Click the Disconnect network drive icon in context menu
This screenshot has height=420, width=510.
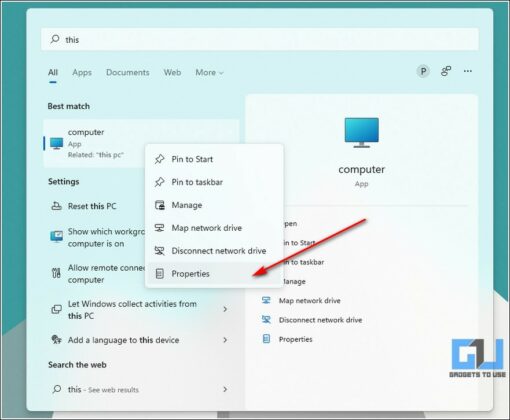[x=160, y=251]
